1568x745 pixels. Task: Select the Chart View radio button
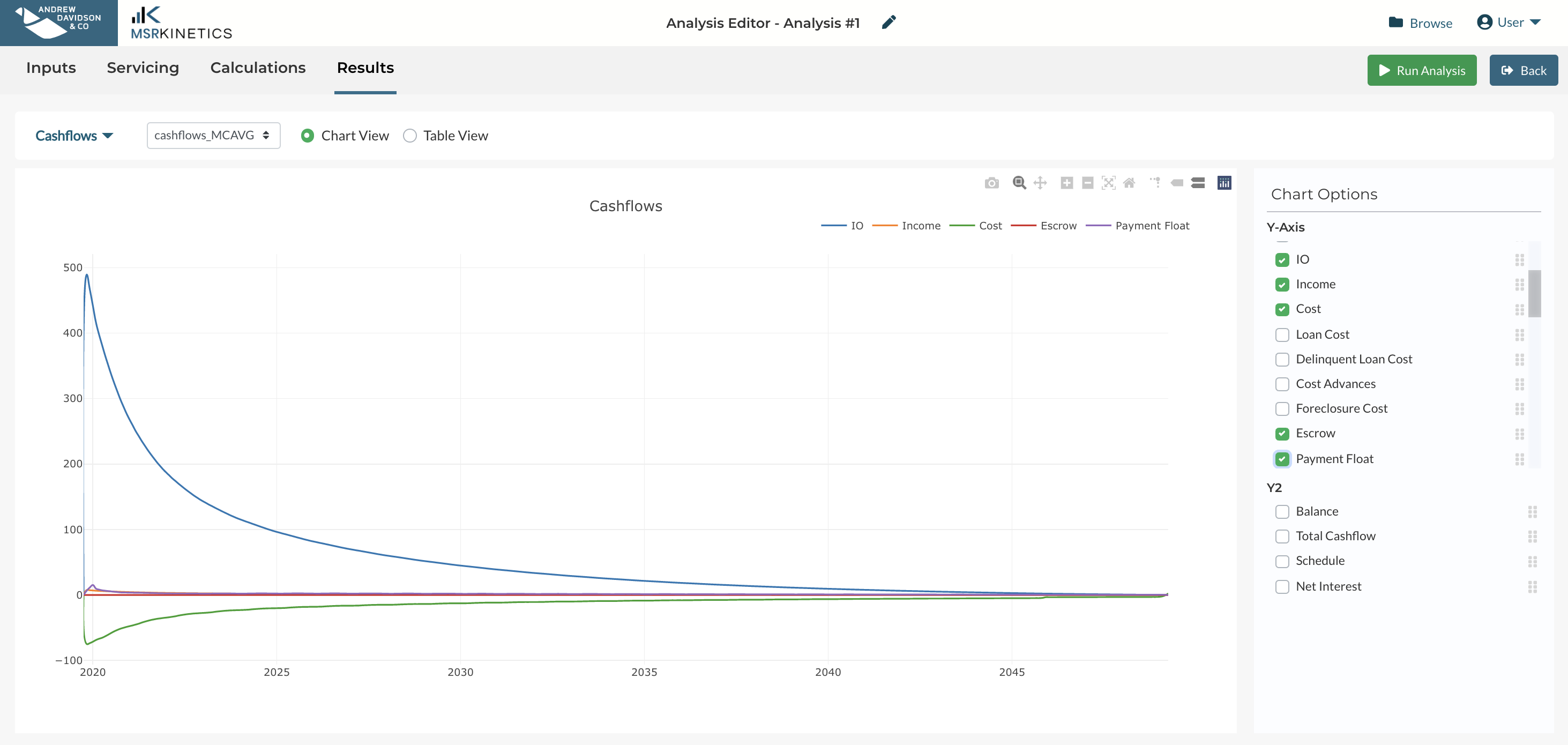point(308,136)
